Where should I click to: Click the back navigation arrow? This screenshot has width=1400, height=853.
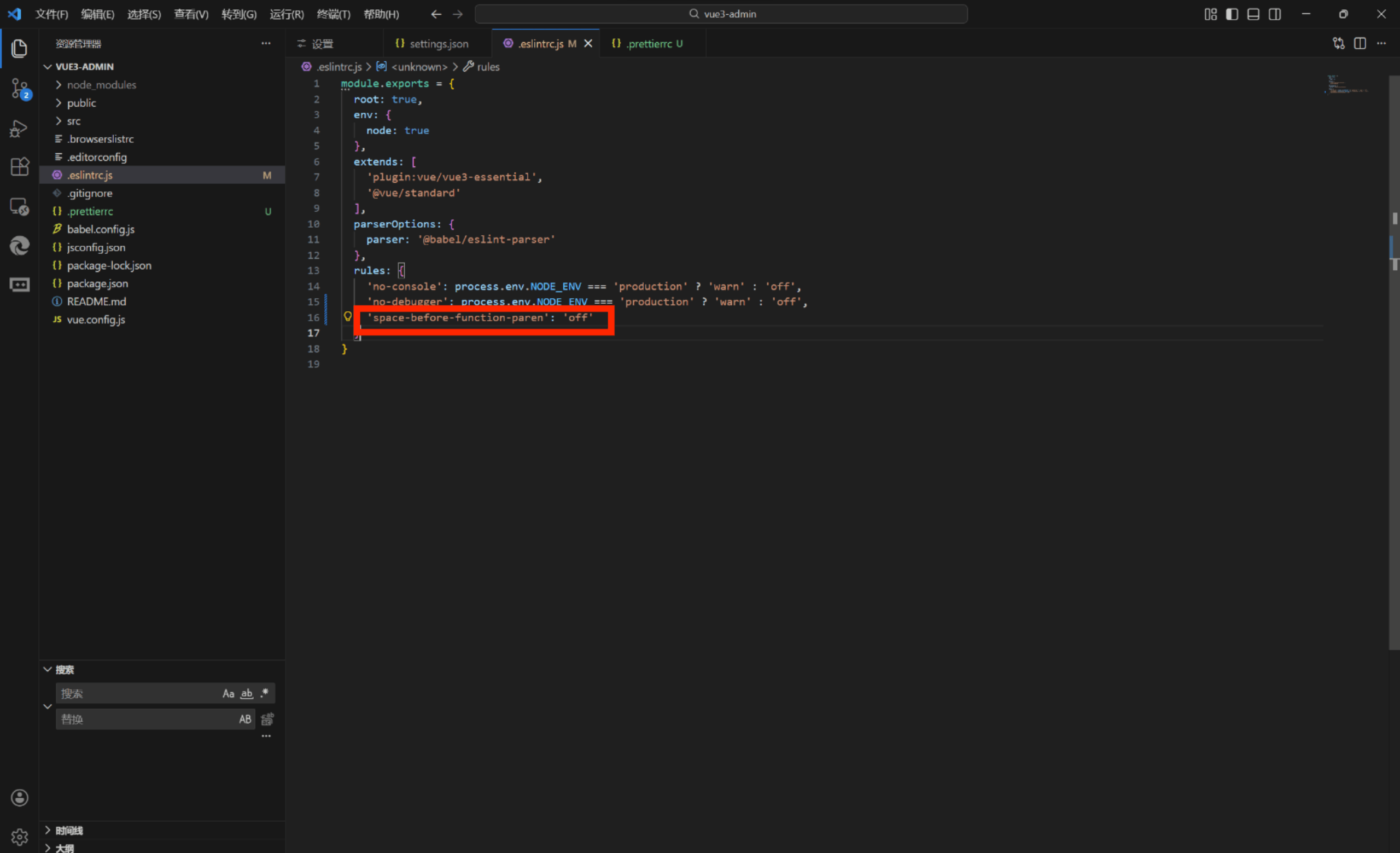pyautogui.click(x=436, y=14)
